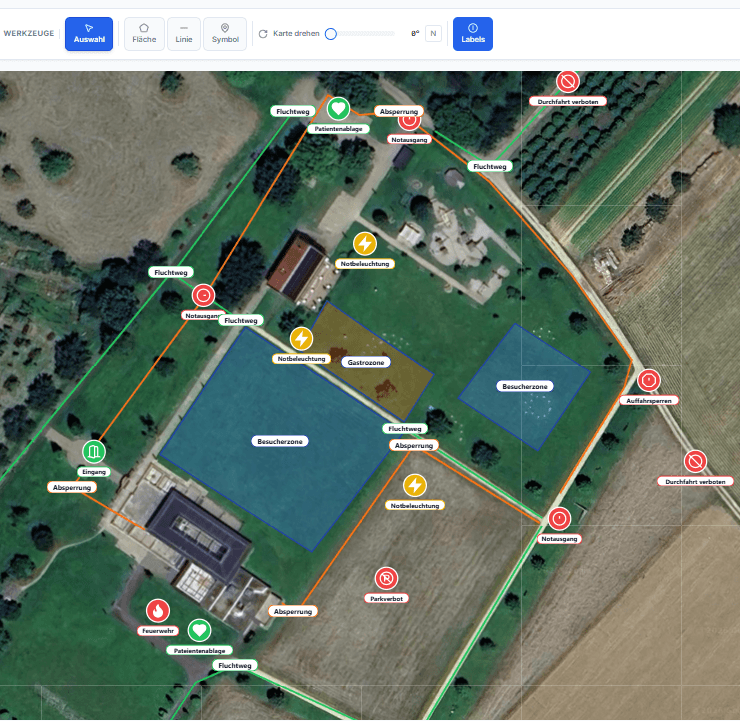
Task: Select the Auswahl selection tool
Action: tap(89, 34)
